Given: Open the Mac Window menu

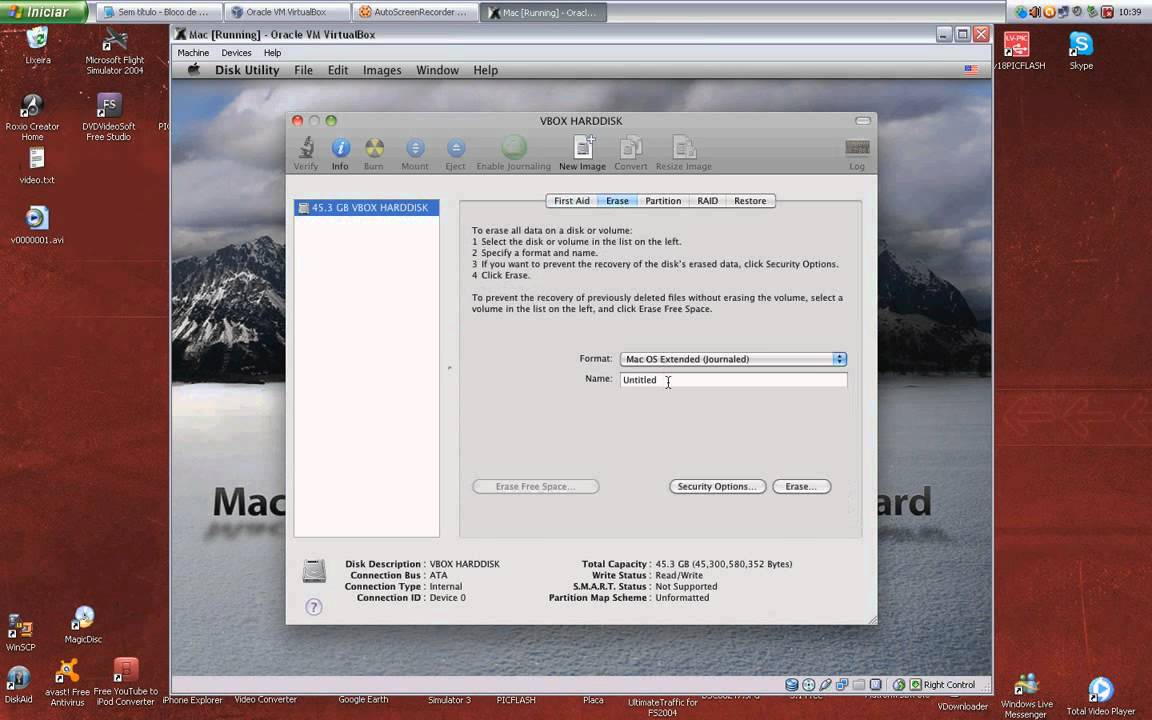Looking at the screenshot, I should (x=437, y=70).
